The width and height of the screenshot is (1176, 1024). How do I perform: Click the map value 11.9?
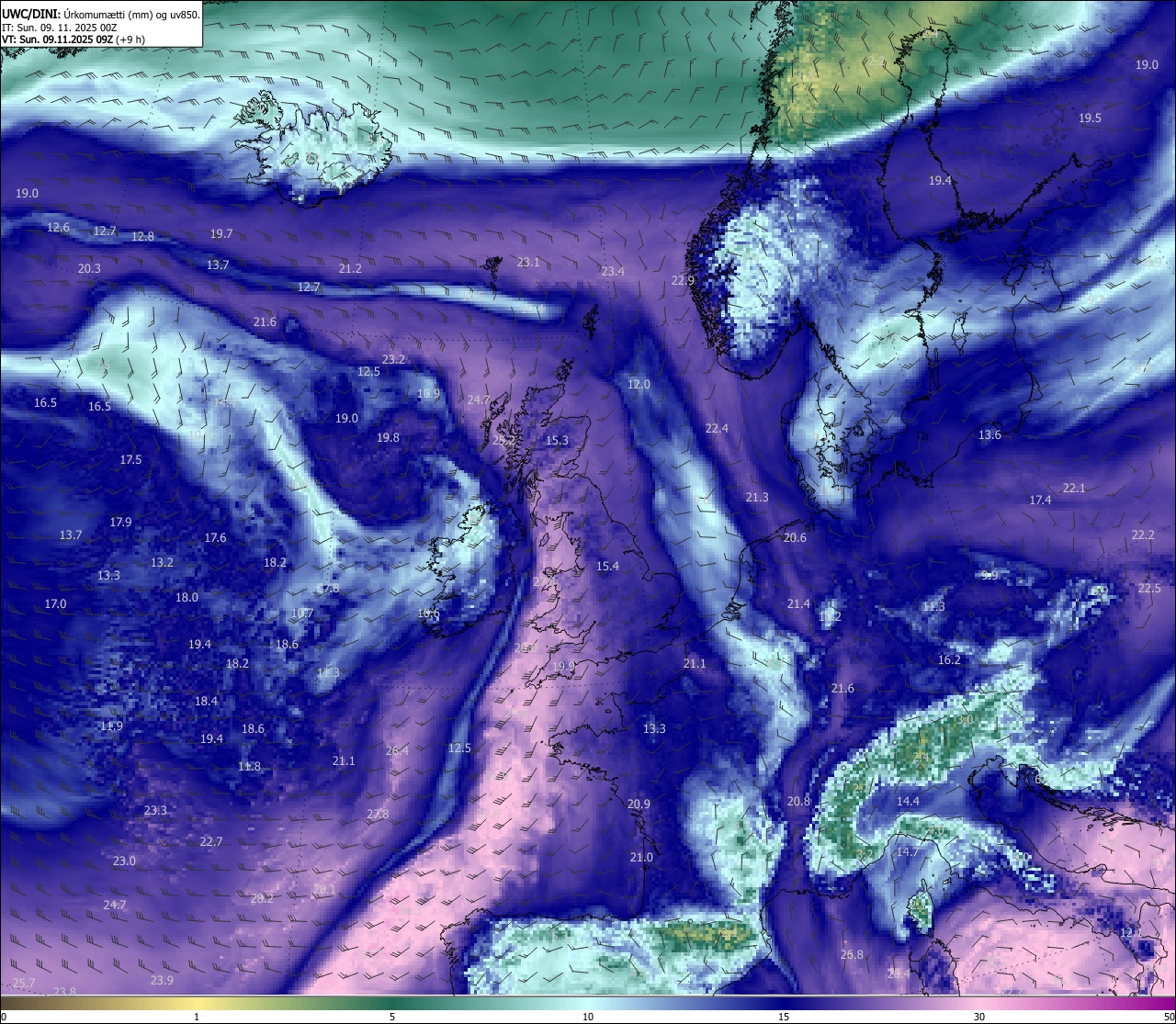click(x=111, y=726)
